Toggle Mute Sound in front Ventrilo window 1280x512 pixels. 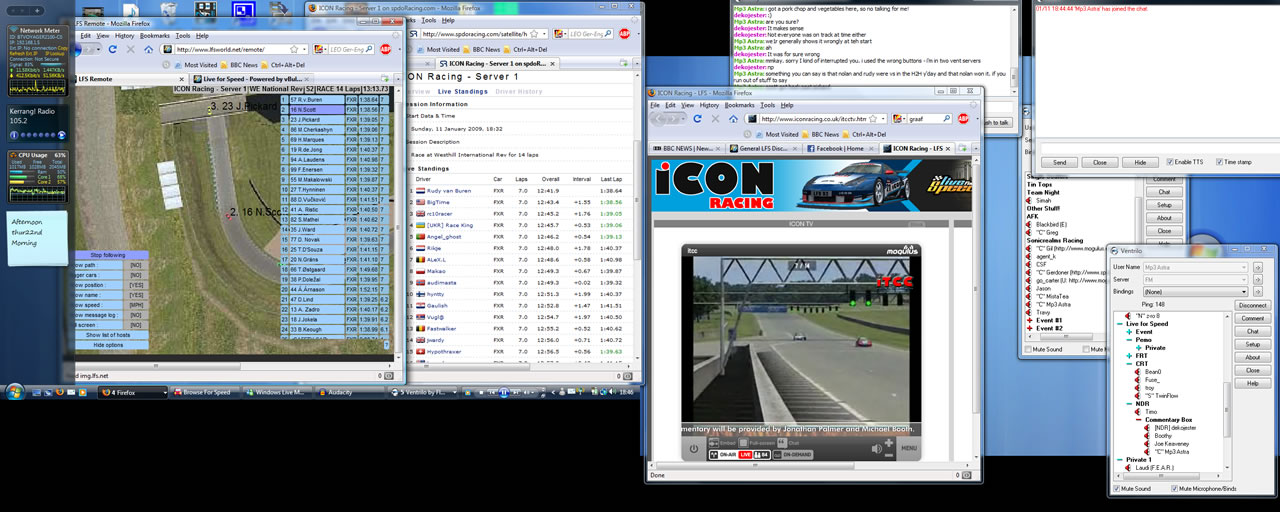1118,489
